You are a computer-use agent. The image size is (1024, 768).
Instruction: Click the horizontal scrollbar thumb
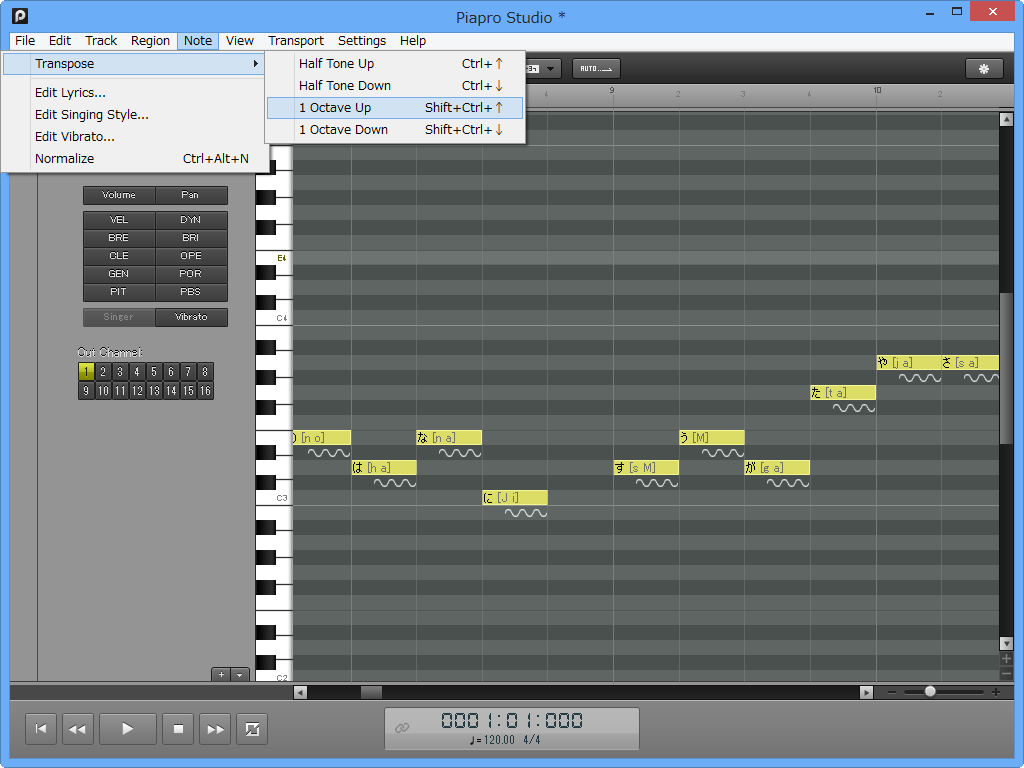coord(372,692)
